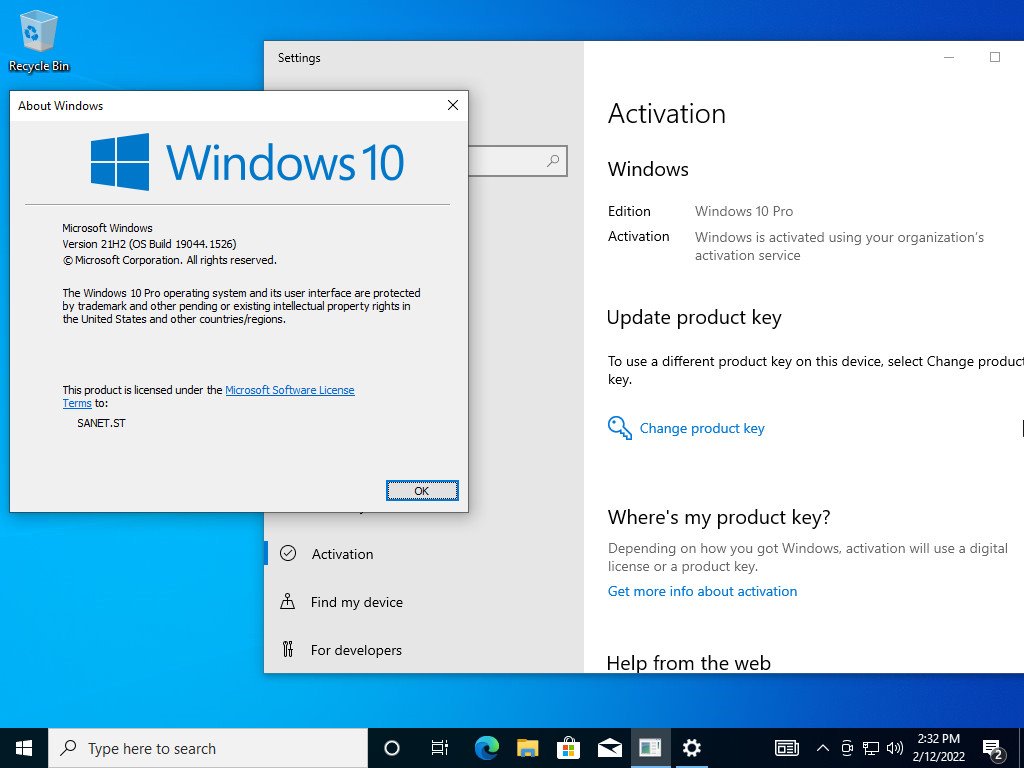Click the Settings search magnifier icon

click(553, 161)
